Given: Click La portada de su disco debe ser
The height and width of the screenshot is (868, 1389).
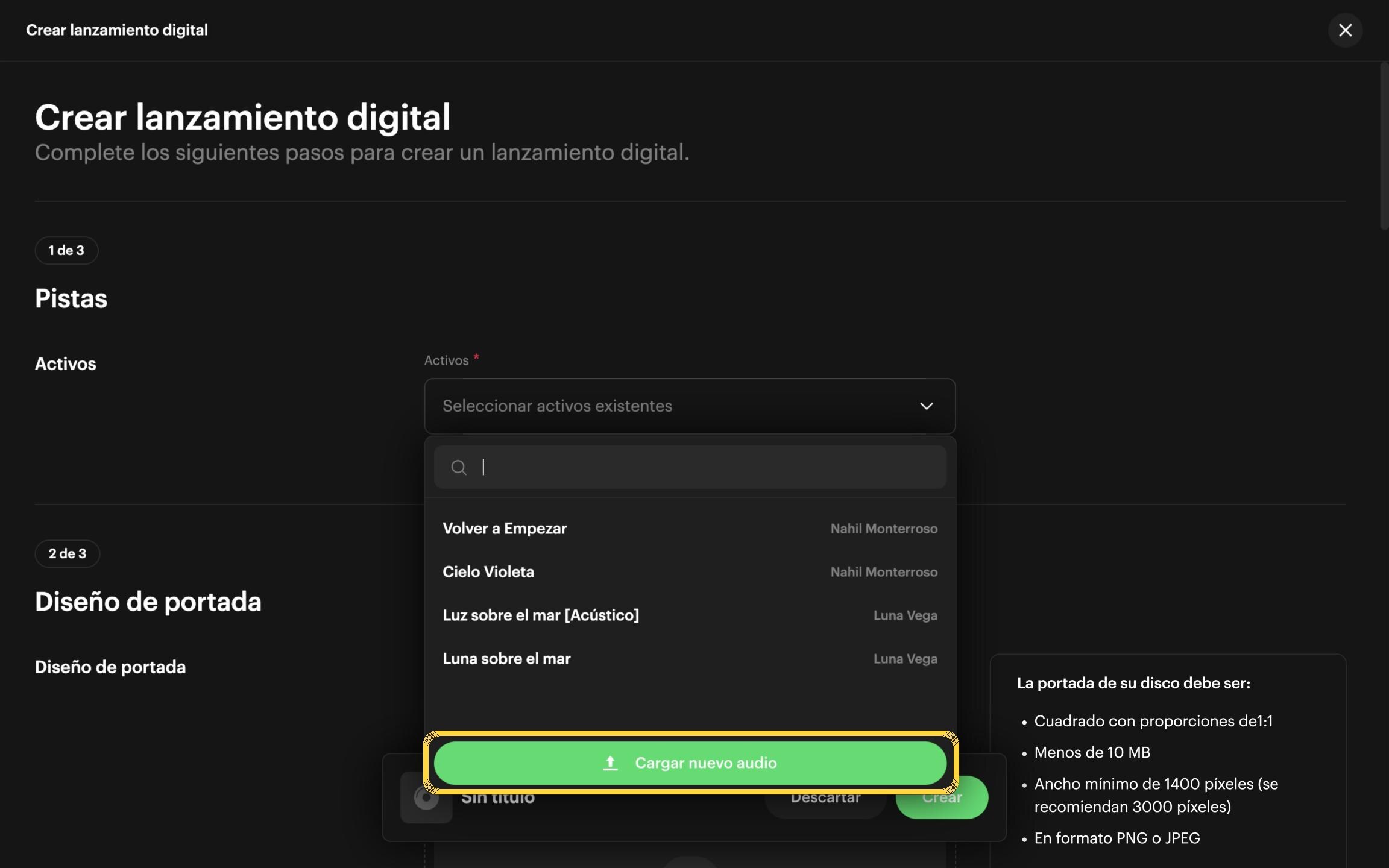Looking at the screenshot, I should coord(1133,684).
